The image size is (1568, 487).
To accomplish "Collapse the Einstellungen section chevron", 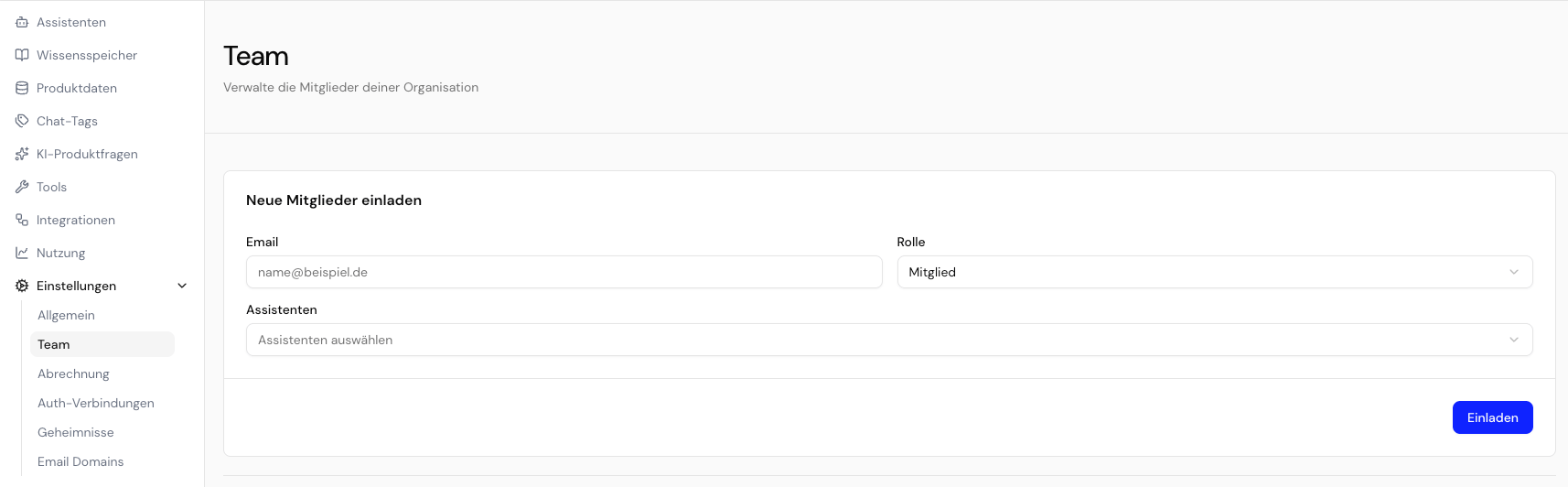I will [x=182, y=286].
